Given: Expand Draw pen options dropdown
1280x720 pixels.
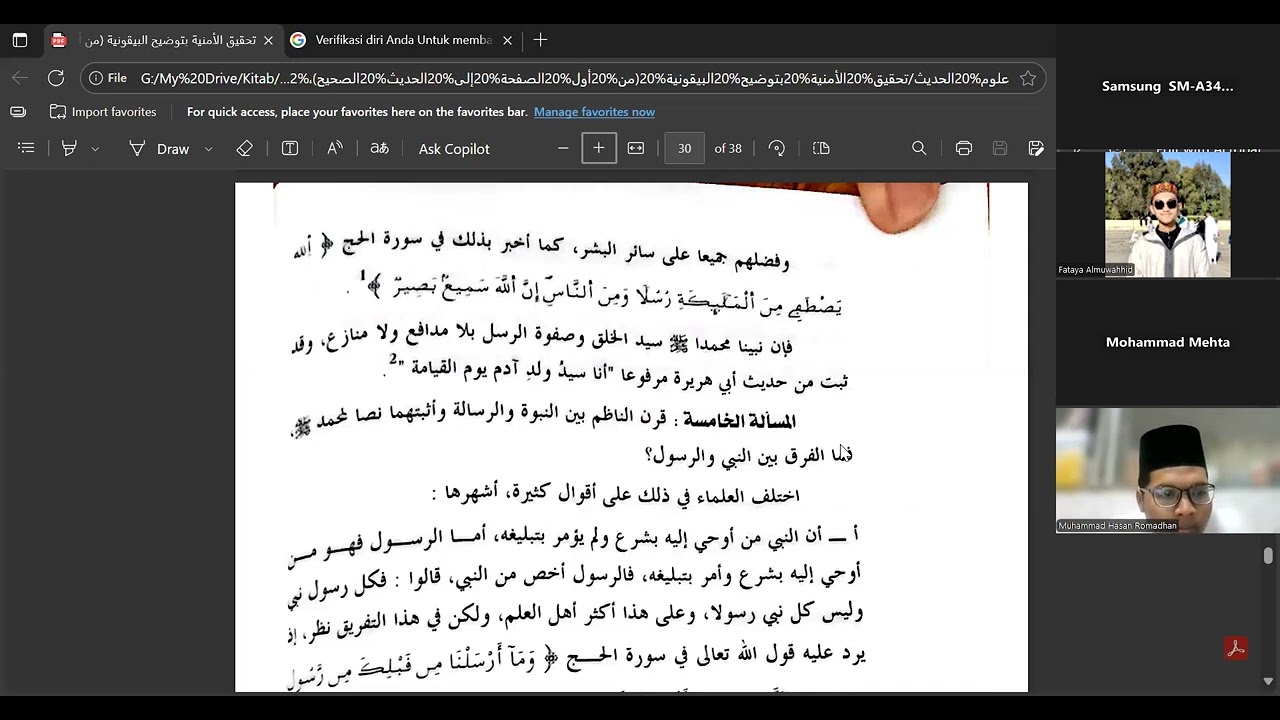Looking at the screenshot, I should (x=208, y=148).
